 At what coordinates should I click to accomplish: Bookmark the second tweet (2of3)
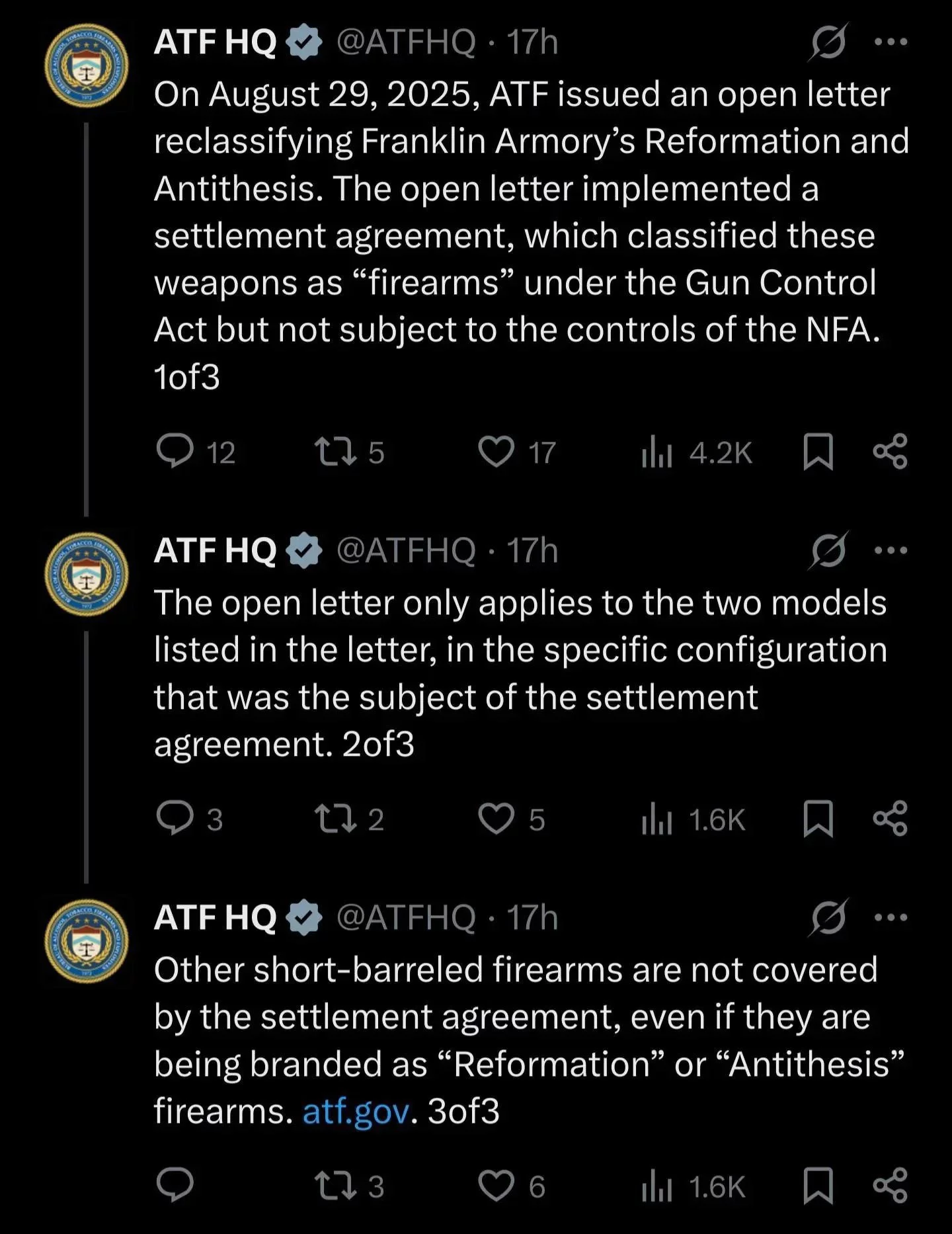tap(818, 819)
